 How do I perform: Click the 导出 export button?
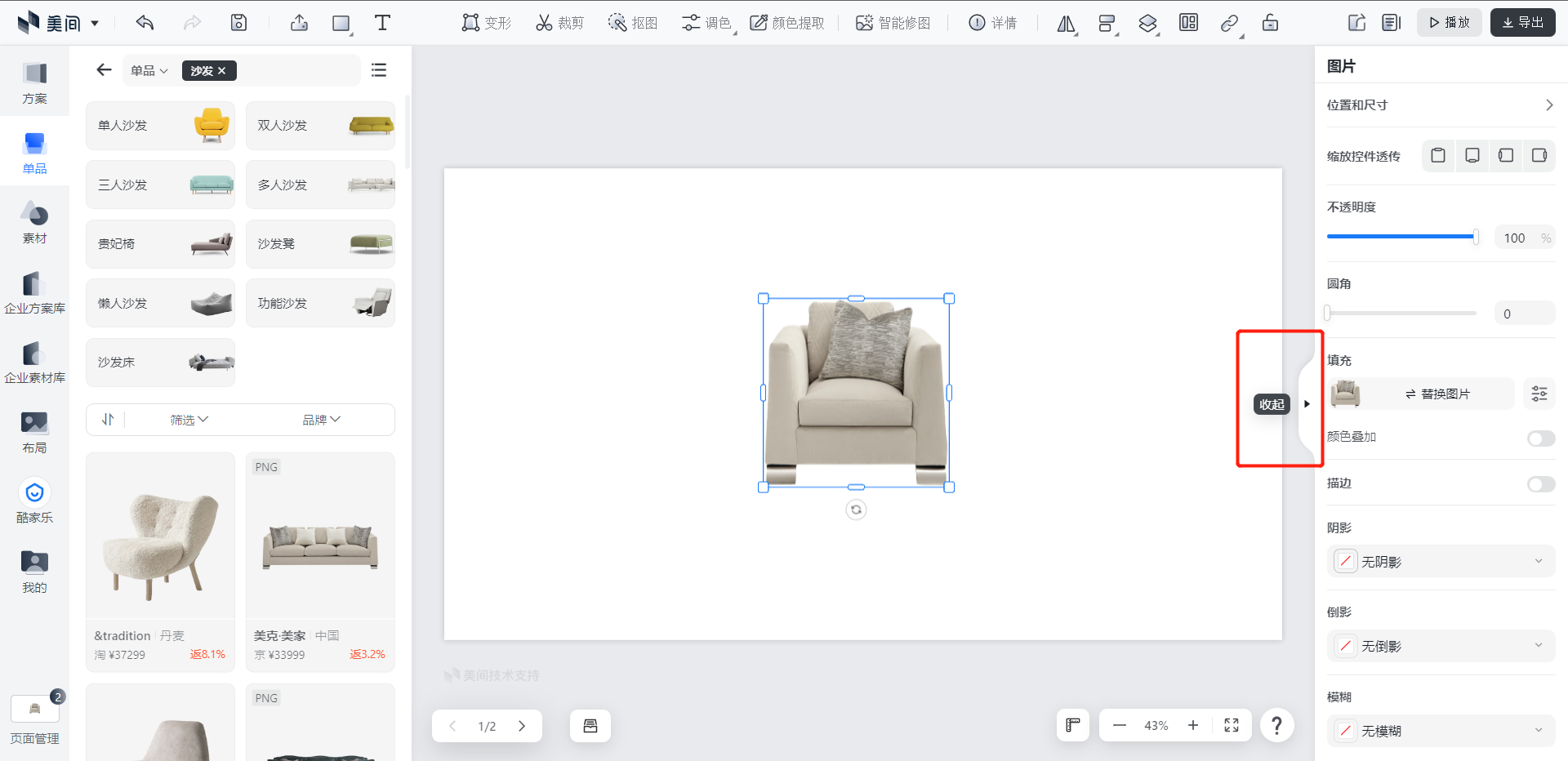[1522, 23]
